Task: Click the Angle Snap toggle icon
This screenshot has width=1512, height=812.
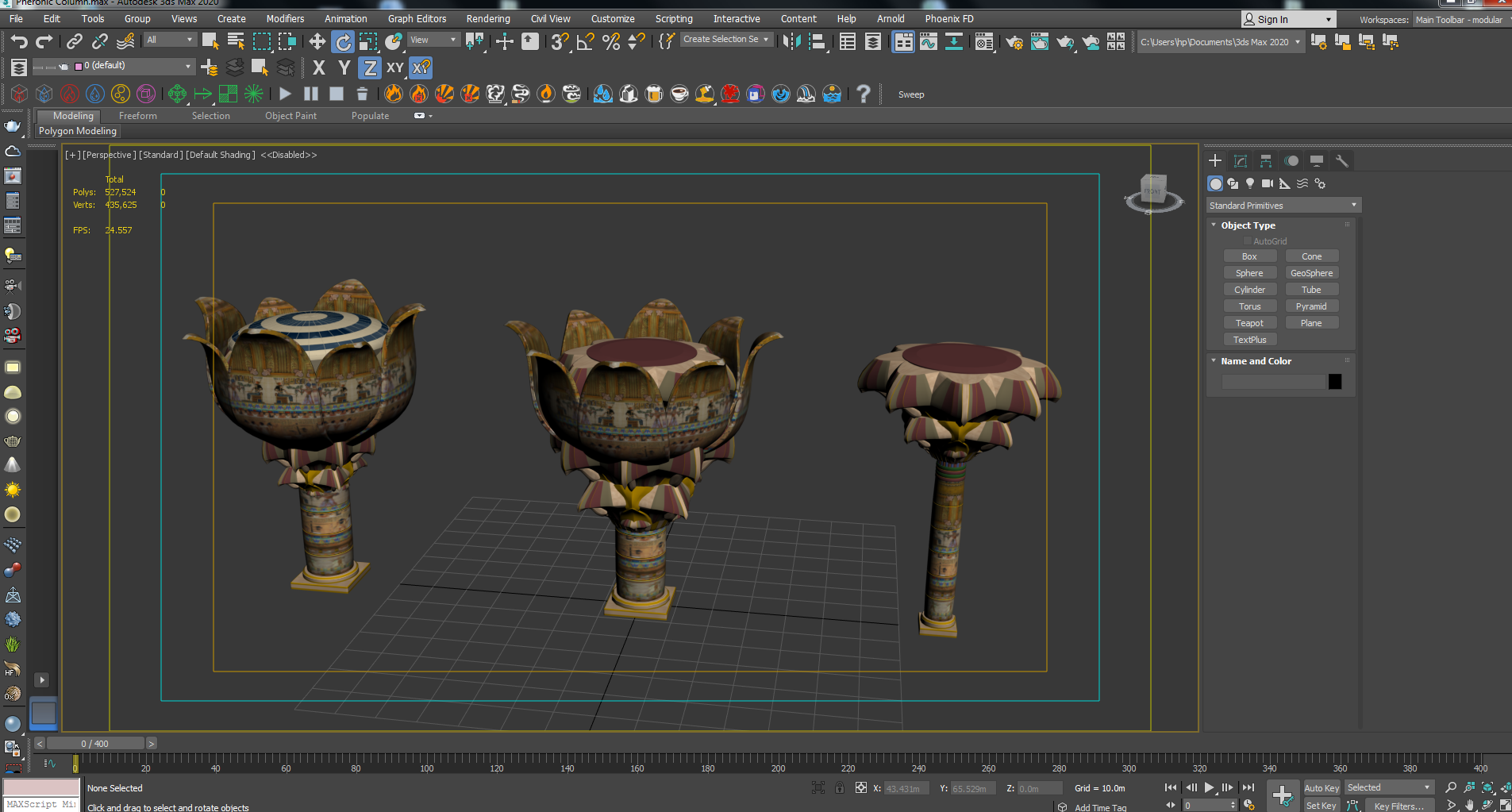Action: pos(585,42)
